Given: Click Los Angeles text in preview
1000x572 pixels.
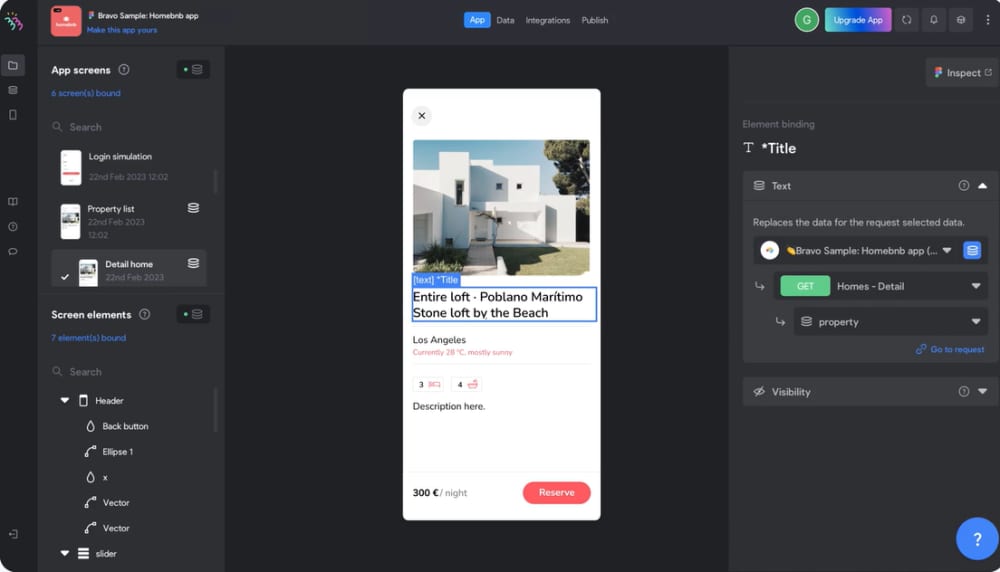Looking at the screenshot, I should pos(439,340).
